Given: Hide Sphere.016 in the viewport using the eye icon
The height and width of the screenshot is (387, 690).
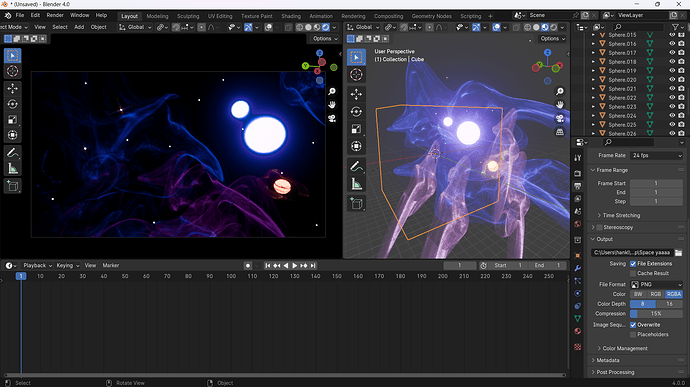Looking at the screenshot, I should 672,44.
